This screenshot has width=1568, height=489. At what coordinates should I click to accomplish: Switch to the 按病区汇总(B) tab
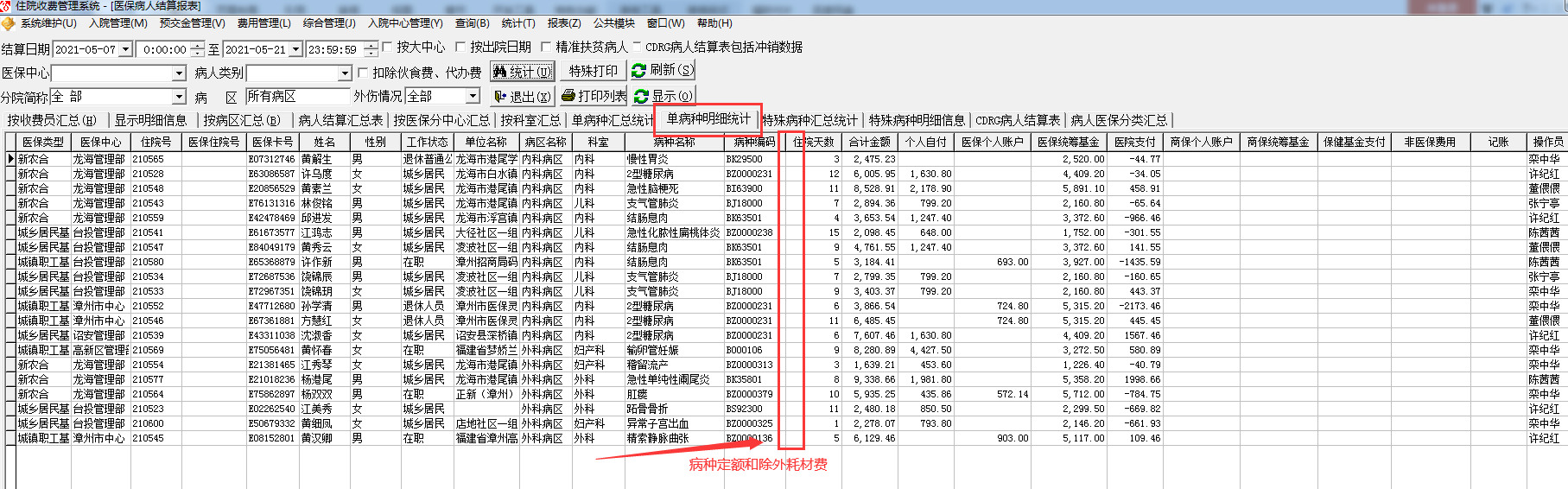(242, 120)
